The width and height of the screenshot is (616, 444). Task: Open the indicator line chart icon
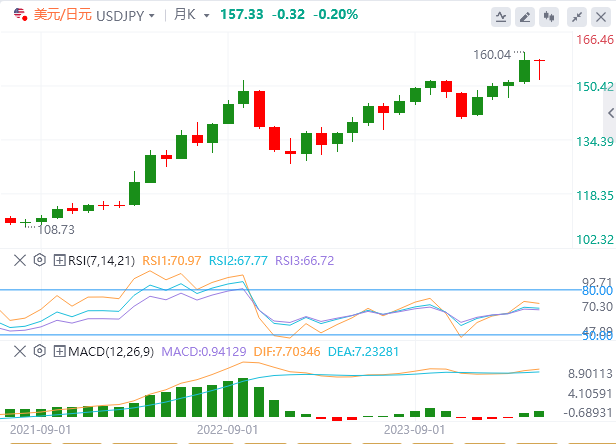(x=501, y=17)
